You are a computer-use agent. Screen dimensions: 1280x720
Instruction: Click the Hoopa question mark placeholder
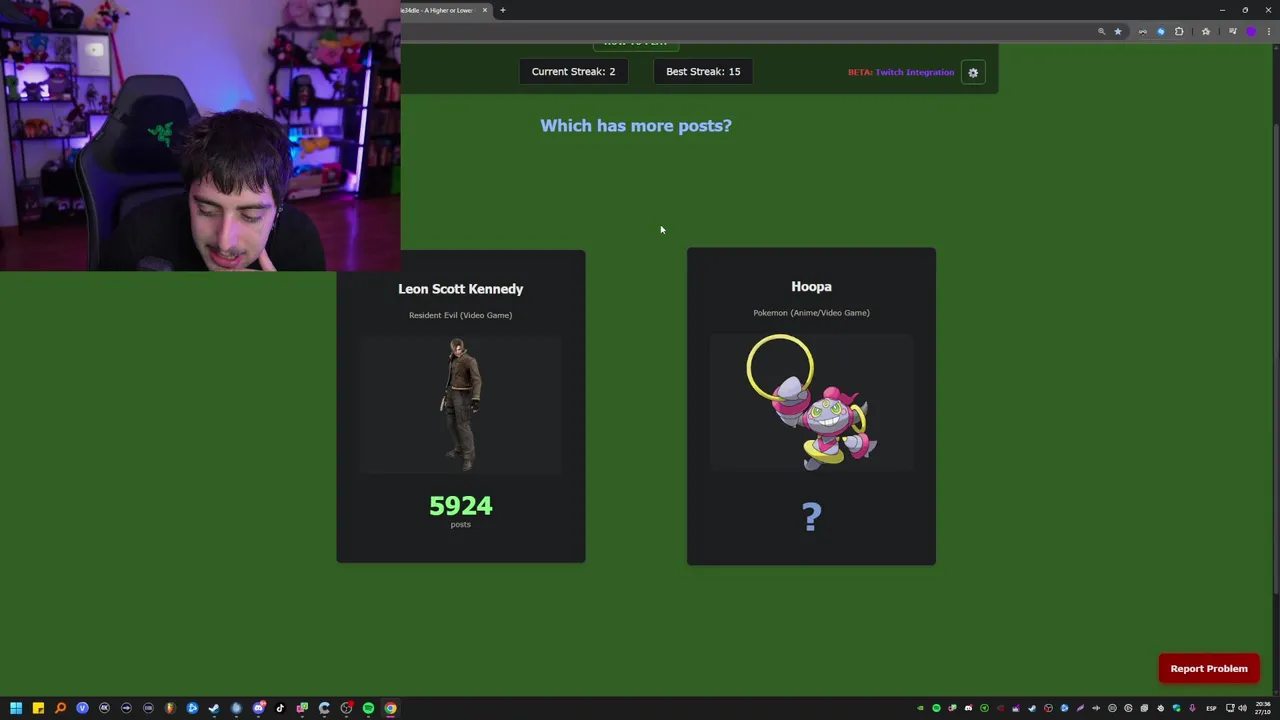pos(811,517)
